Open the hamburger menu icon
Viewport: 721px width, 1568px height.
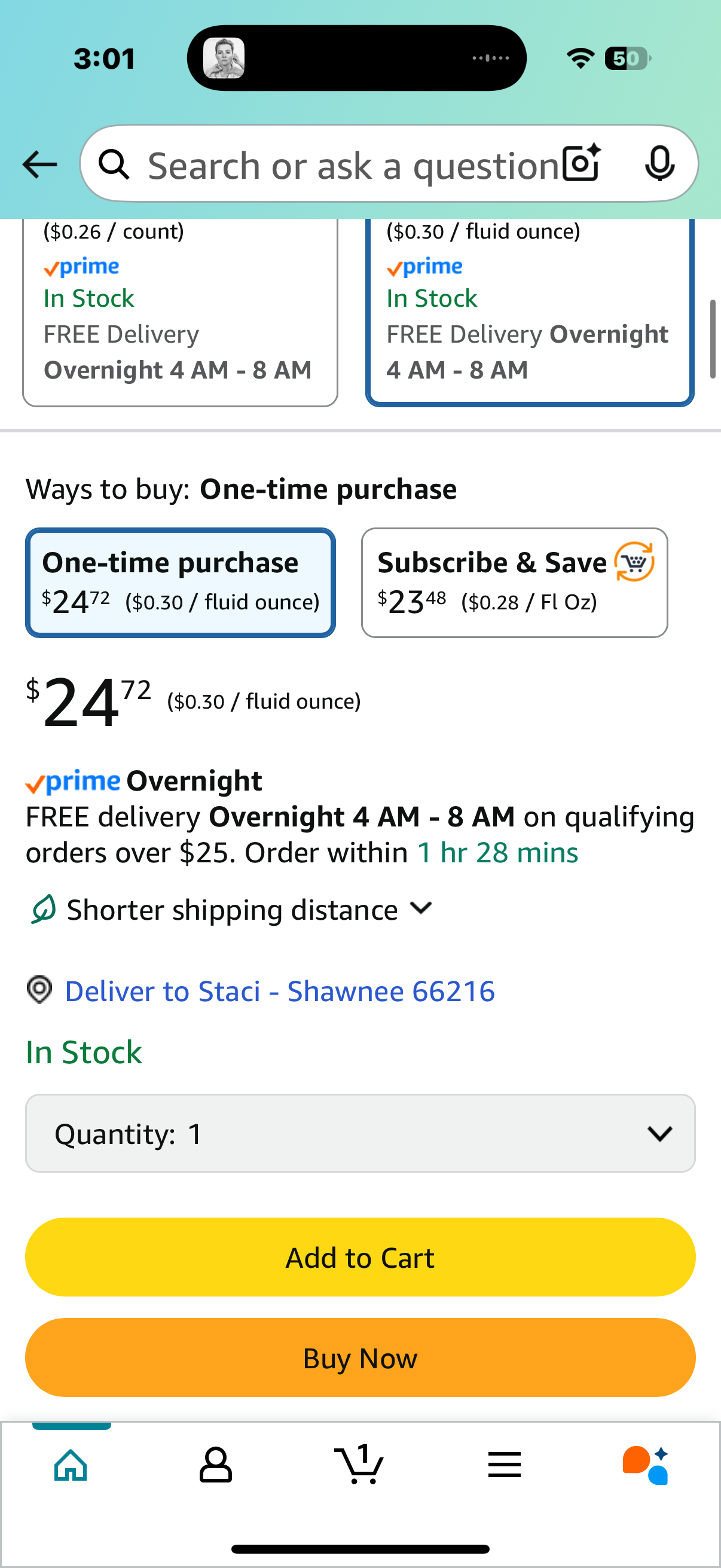point(505,1465)
